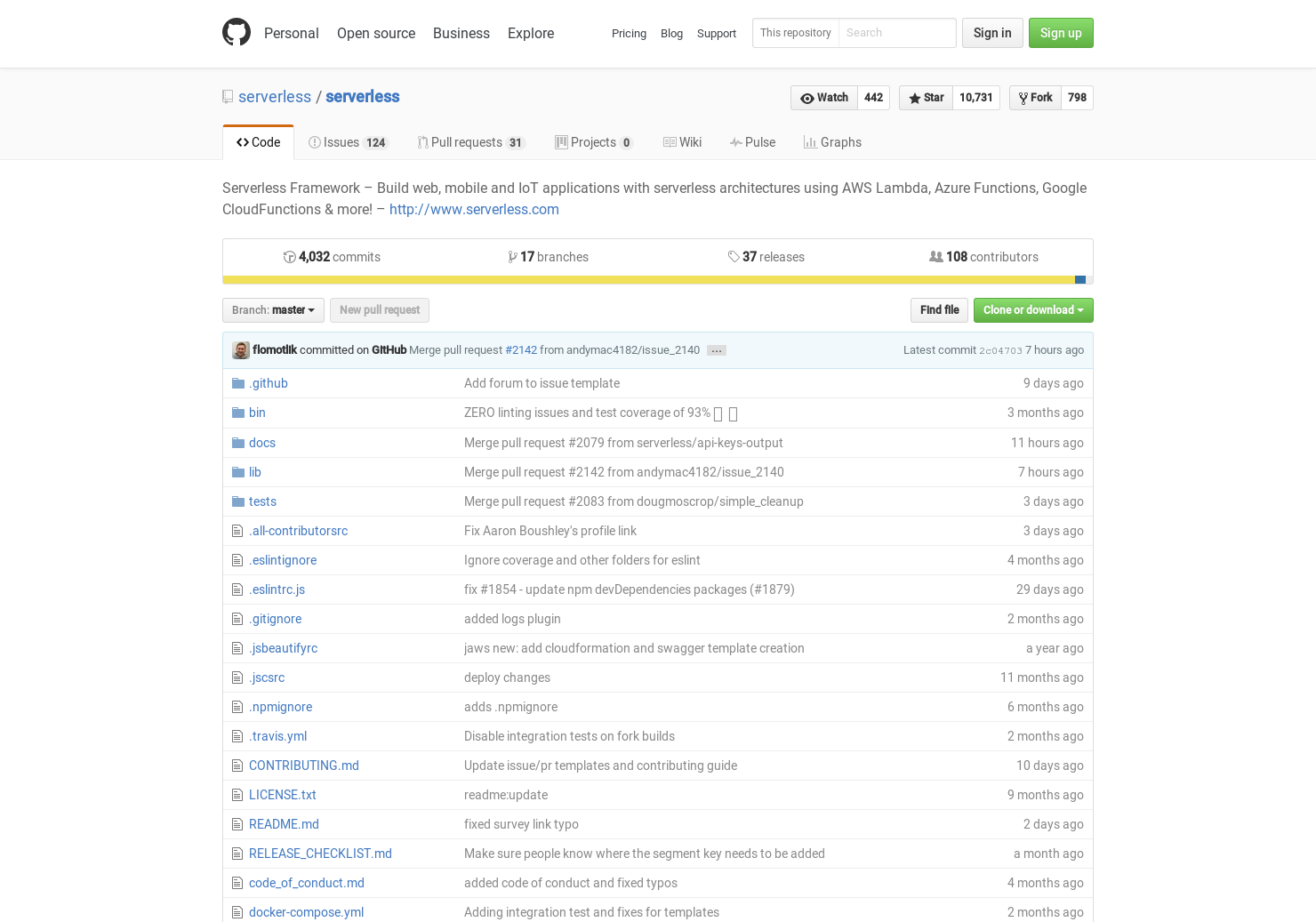1316x922 pixels.
Task: Click file icon next to RELEASE_CHECKLIST.md
Action: click(x=237, y=854)
